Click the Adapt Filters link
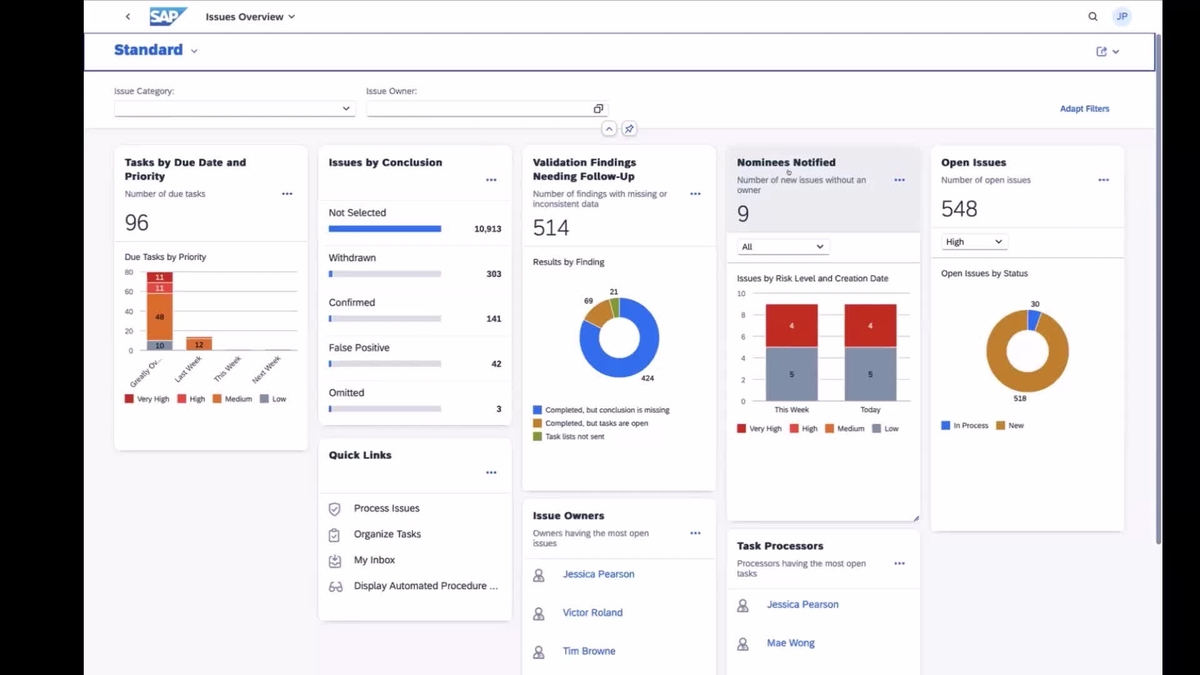Viewport: 1200px width, 675px height. pos(1084,109)
